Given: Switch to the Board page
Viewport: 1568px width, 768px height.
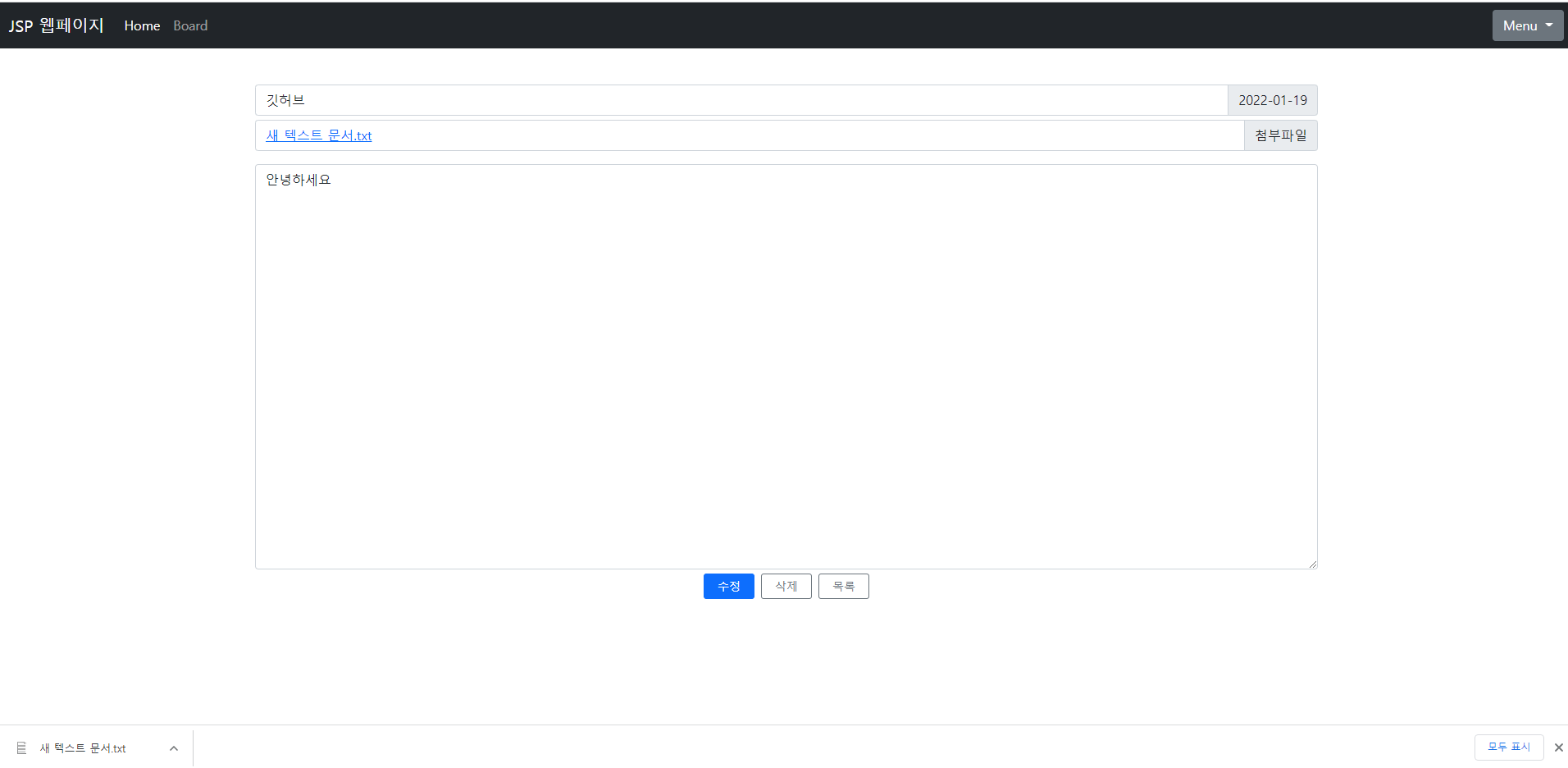Looking at the screenshot, I should coord(189,25).
